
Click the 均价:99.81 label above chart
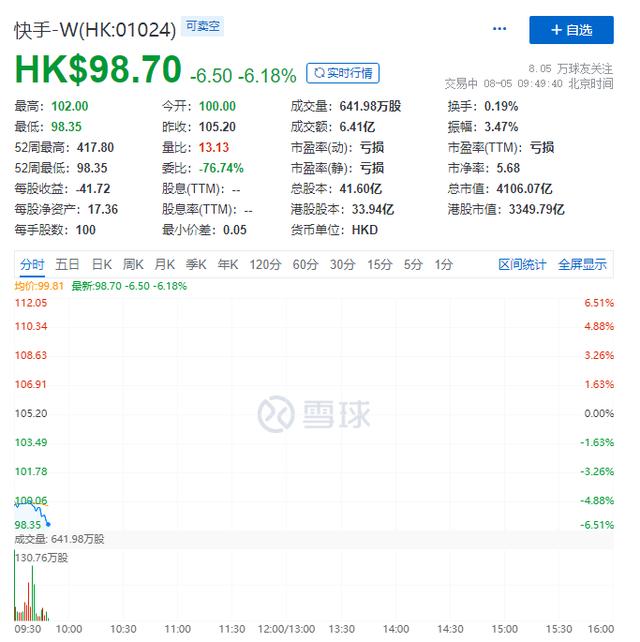[39, 286]
